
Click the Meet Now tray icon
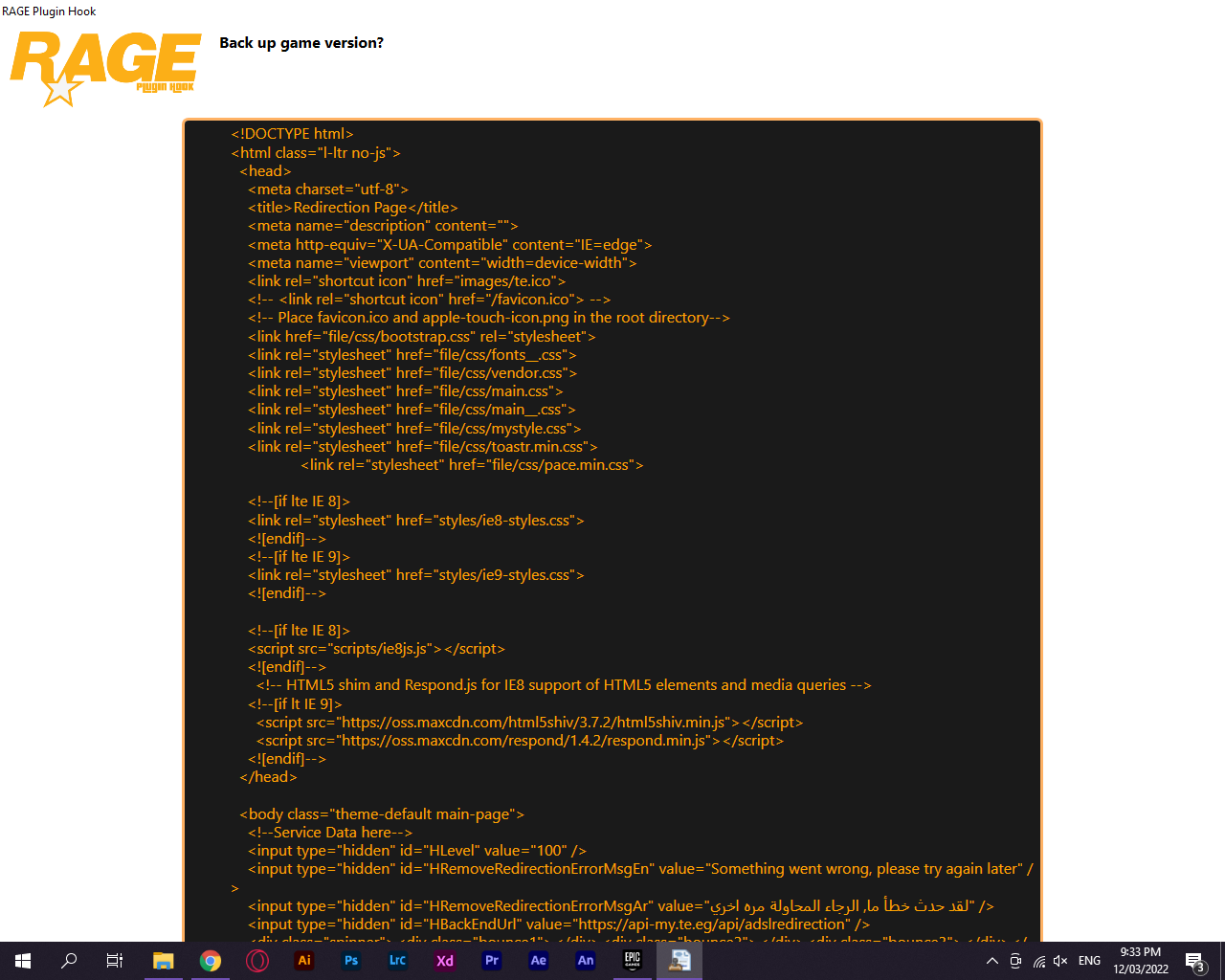point(1015,961)
